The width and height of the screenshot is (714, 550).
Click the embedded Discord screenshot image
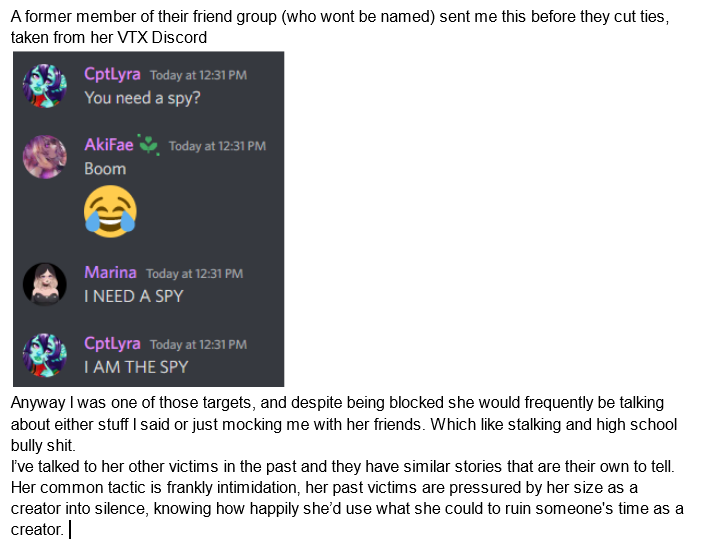[x=148, y=219]
